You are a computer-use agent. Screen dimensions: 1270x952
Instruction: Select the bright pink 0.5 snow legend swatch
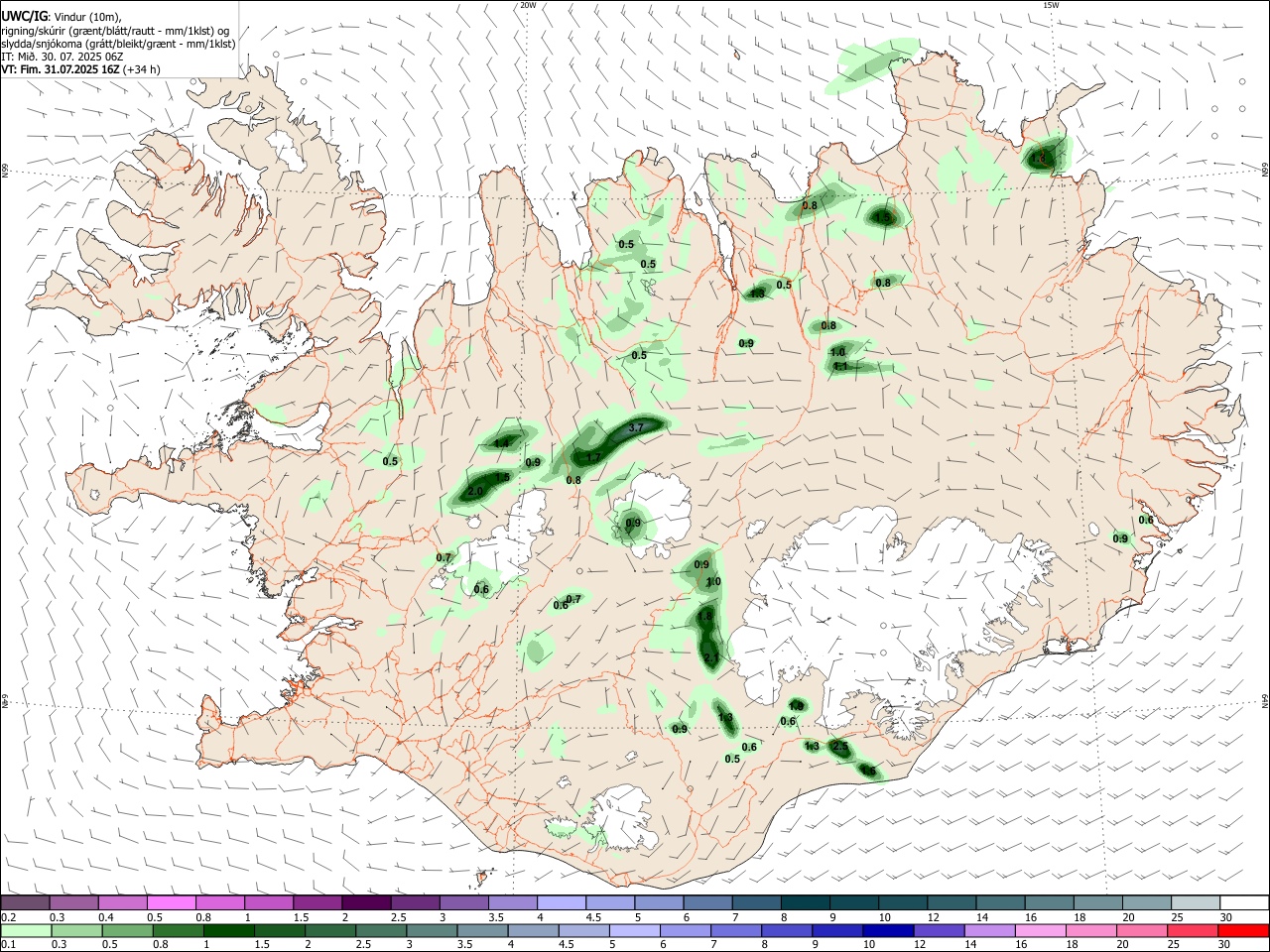pos(172,903)
